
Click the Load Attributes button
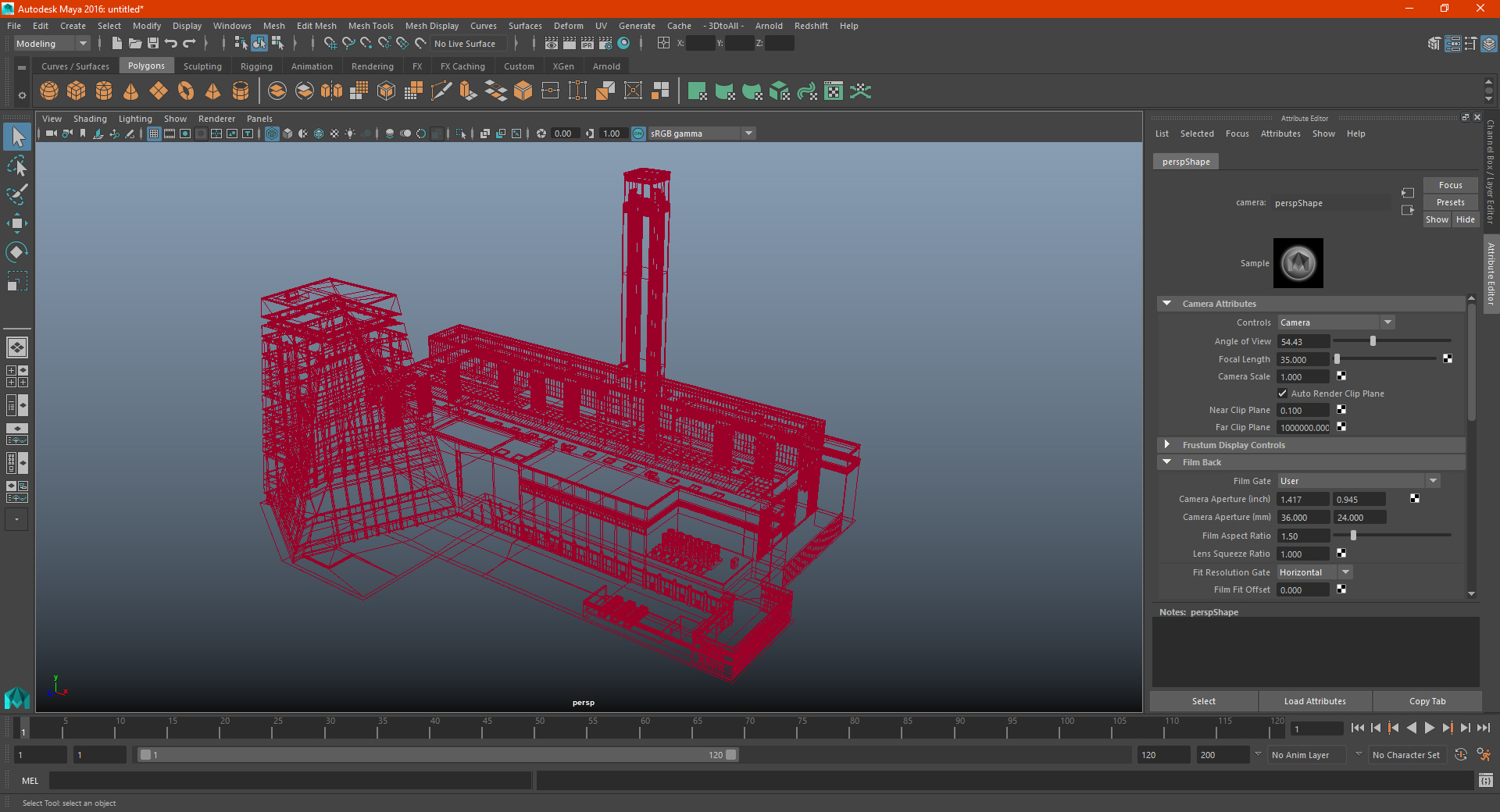[1315, 701]
